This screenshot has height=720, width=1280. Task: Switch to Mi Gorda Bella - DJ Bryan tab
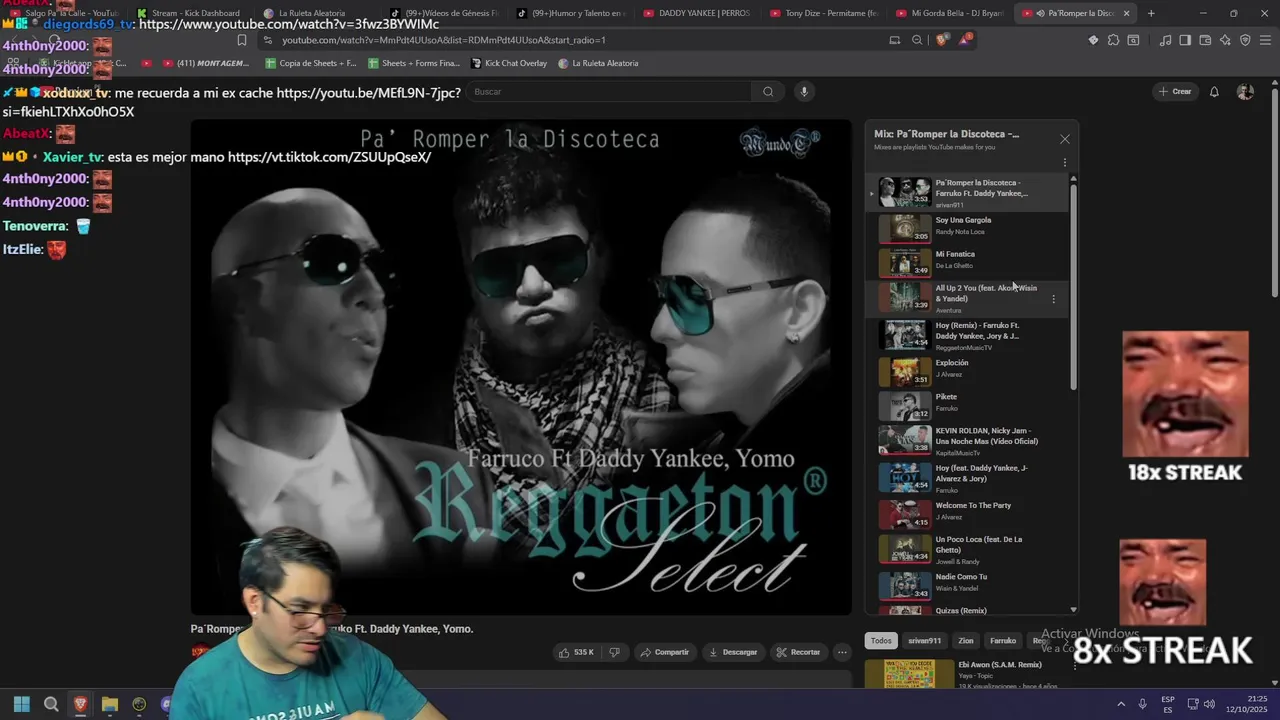(x=950, y=13)
